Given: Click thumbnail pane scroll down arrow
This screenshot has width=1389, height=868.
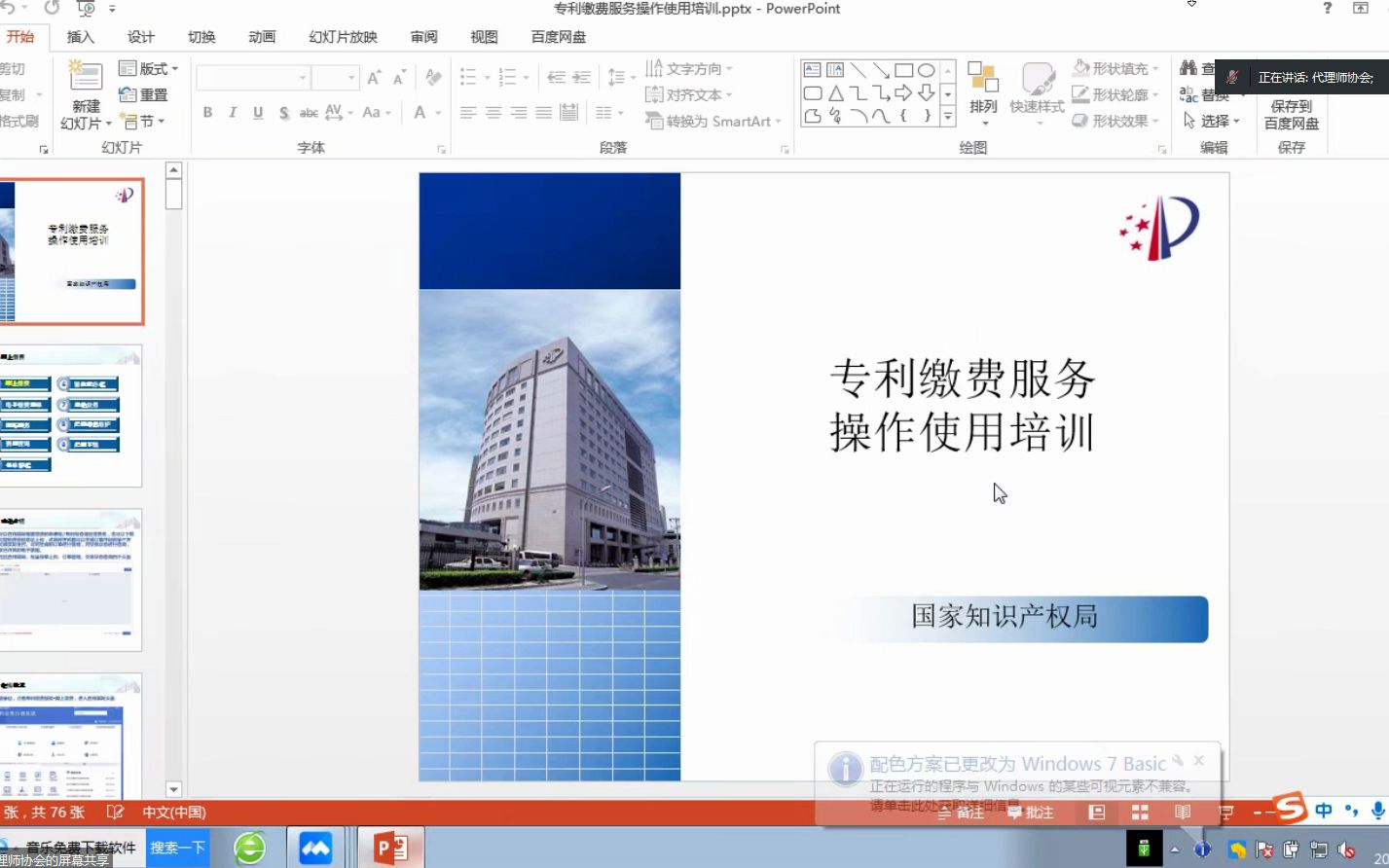Looking at the screenshot, I should 173,790.
